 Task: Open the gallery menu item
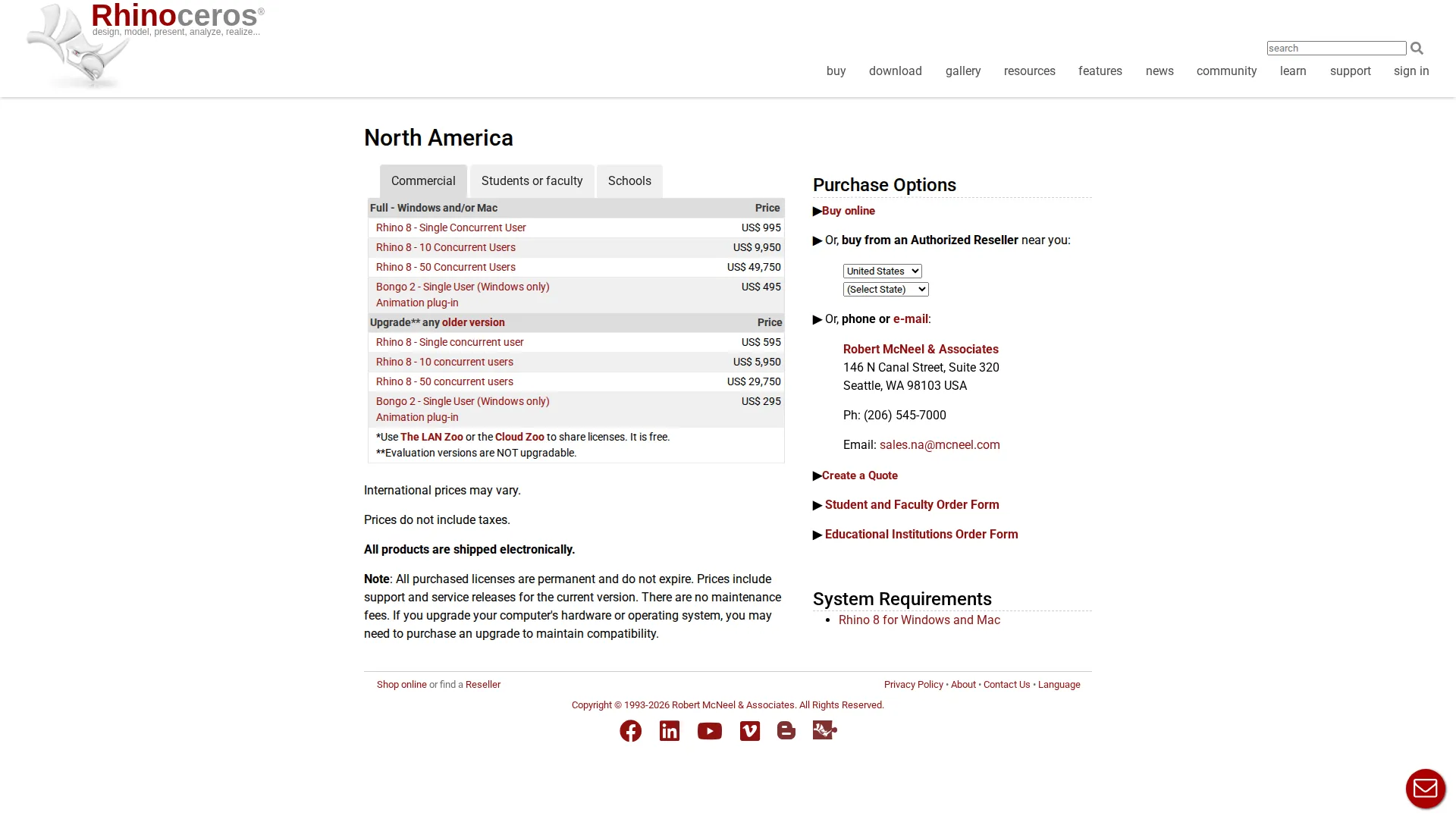point(963,71)
